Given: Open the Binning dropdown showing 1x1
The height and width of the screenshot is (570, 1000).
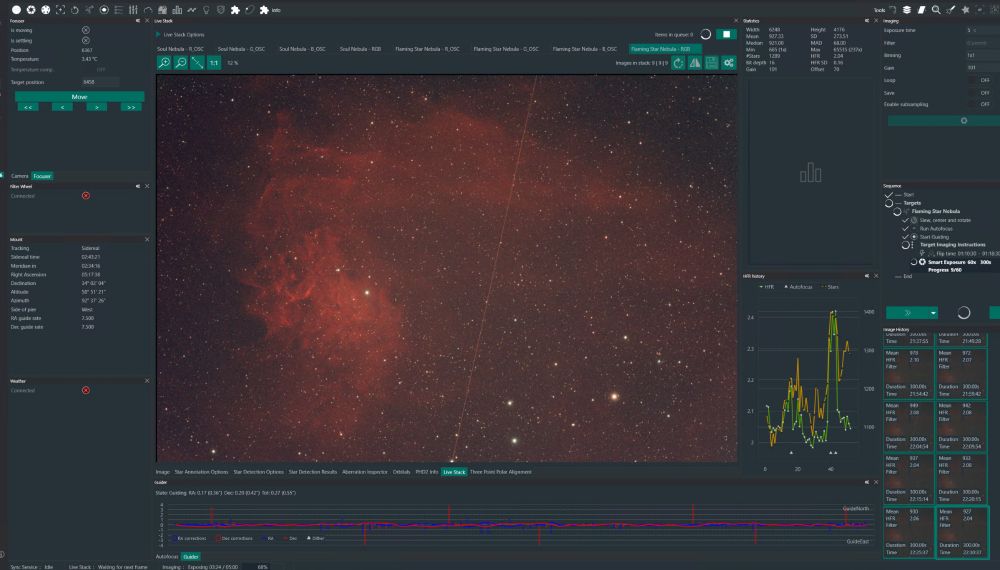Looking at the screenshot, I should coord(982,55).
